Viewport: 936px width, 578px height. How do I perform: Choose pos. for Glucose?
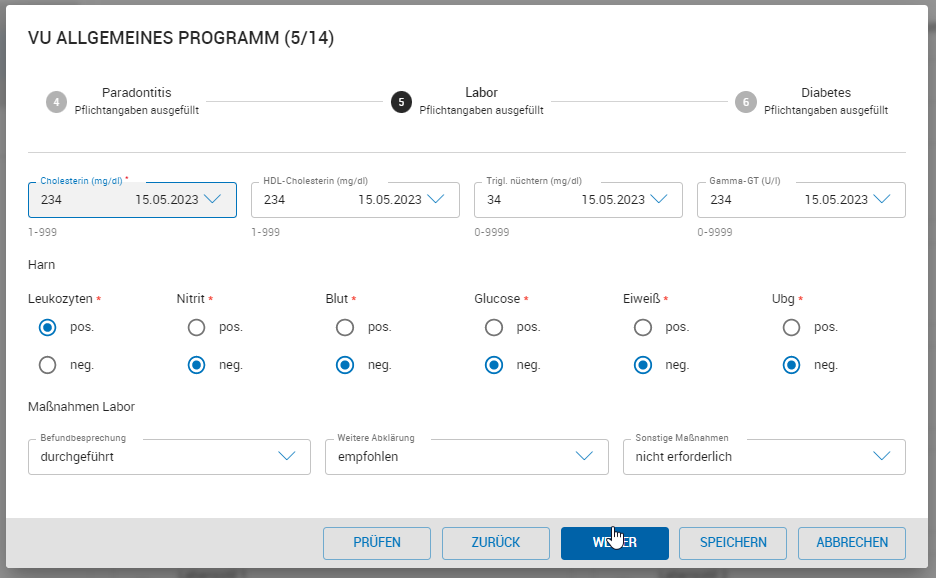tap(493, 327)
